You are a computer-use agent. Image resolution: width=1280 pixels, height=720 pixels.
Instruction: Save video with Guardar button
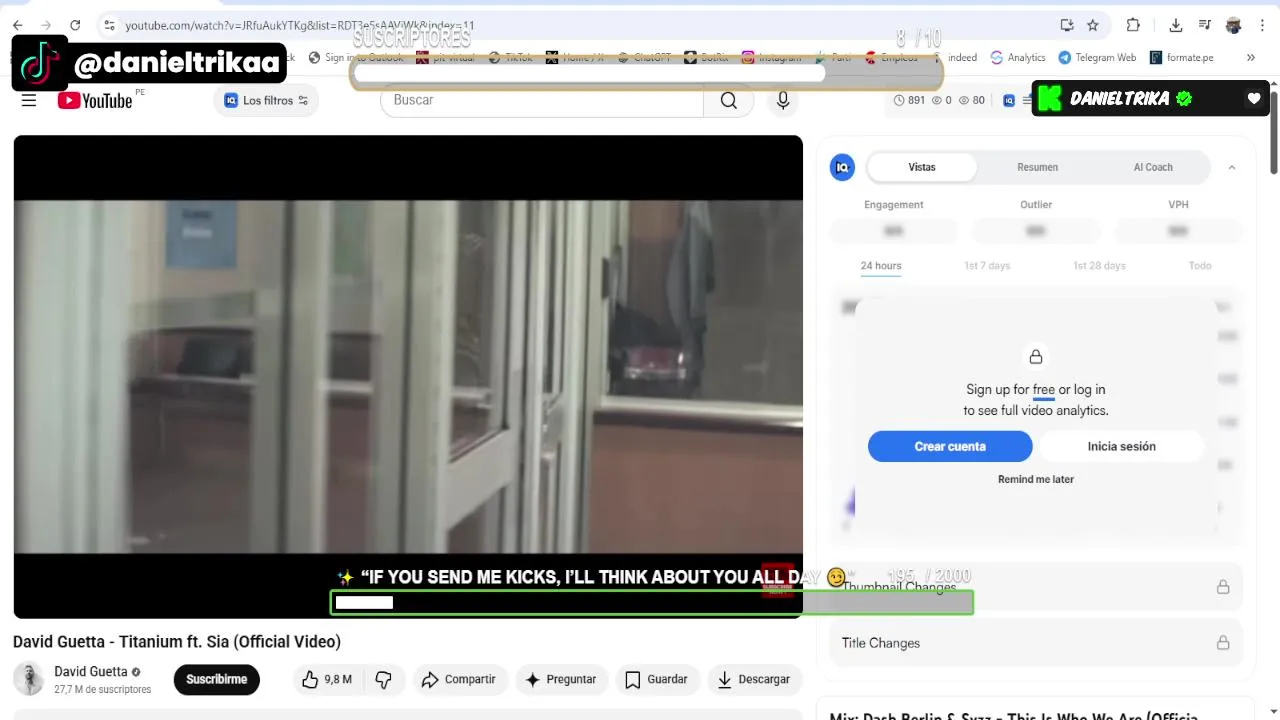[x=656, y=679]
